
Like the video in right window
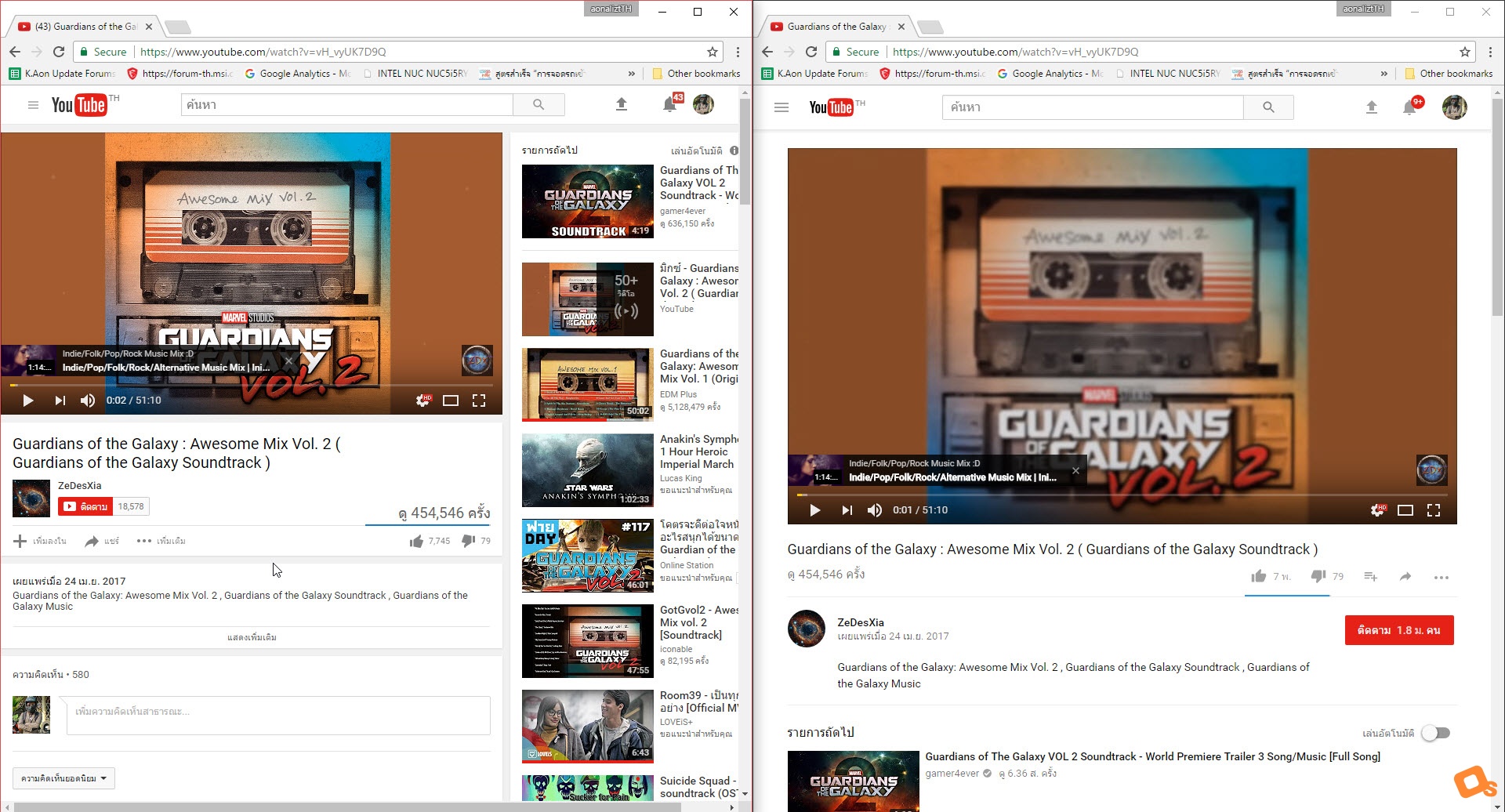(1259, 576)
